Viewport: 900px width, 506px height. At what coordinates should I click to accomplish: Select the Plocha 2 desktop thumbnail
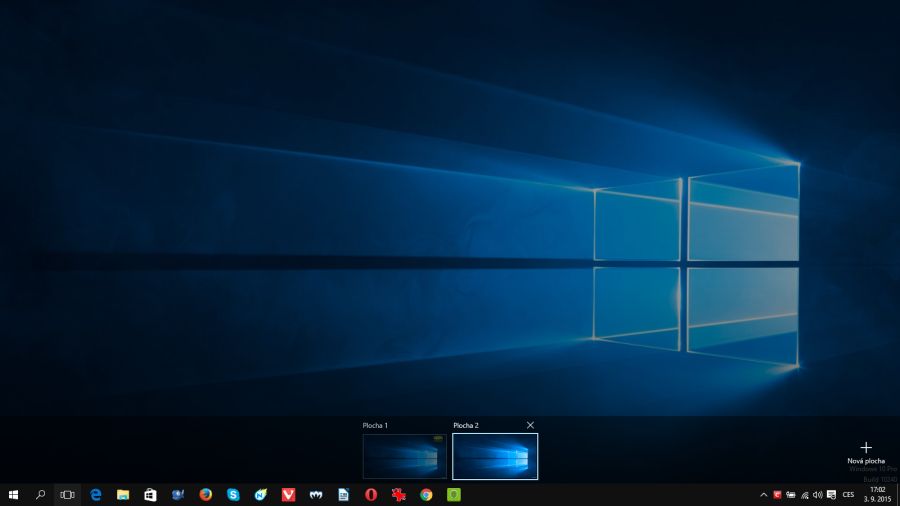[x=495, y=457]
